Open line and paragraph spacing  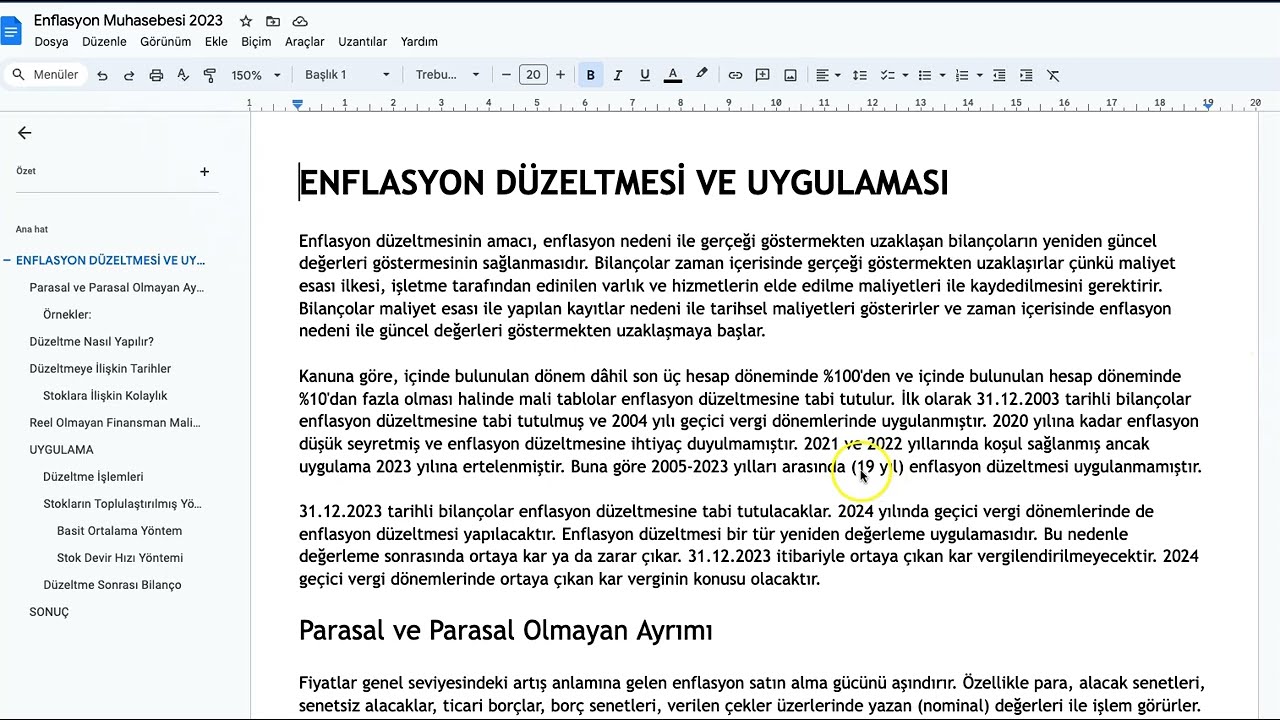[x=860, y=75]
